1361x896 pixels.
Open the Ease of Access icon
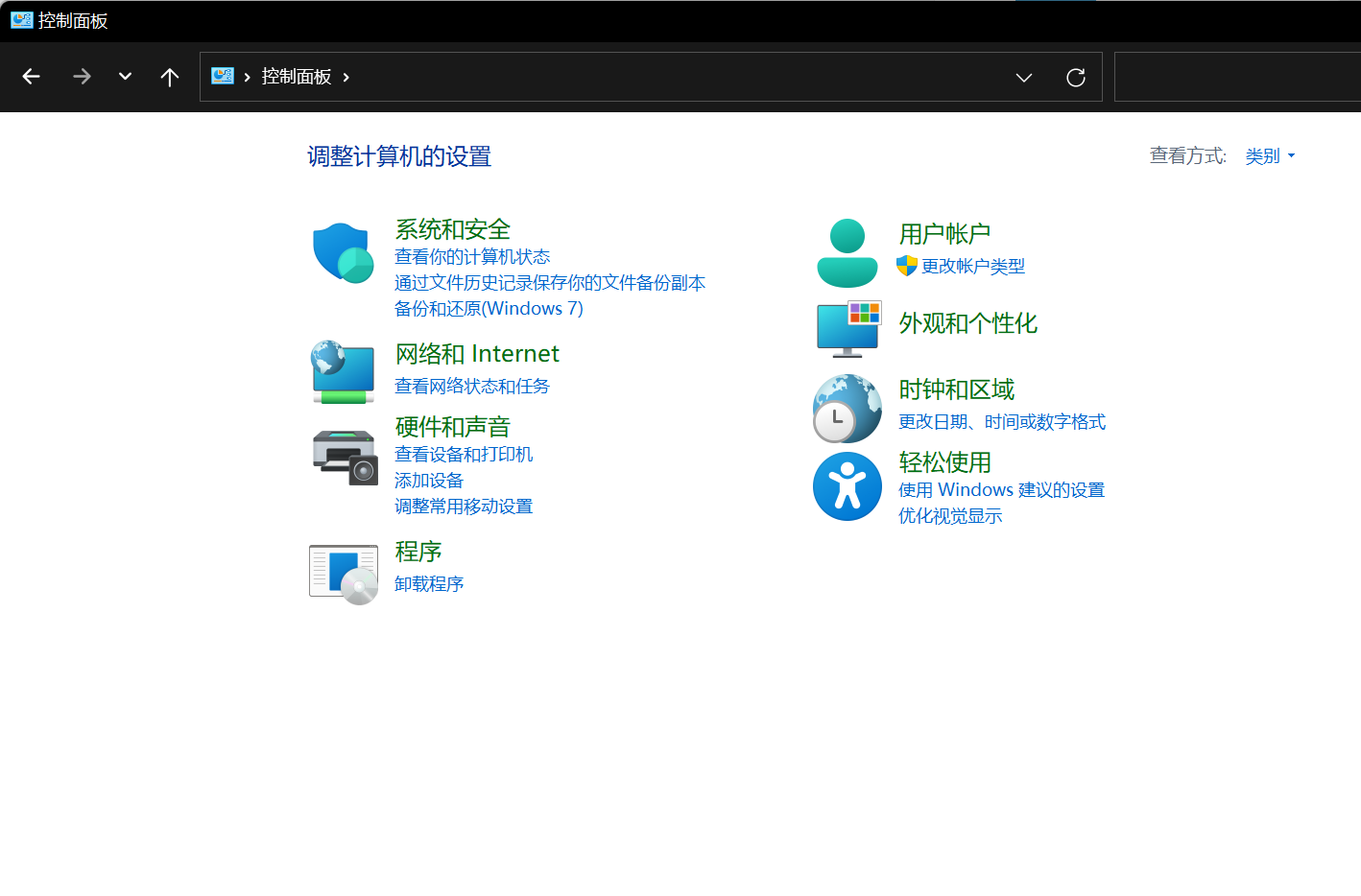click(x=848, y=486)
